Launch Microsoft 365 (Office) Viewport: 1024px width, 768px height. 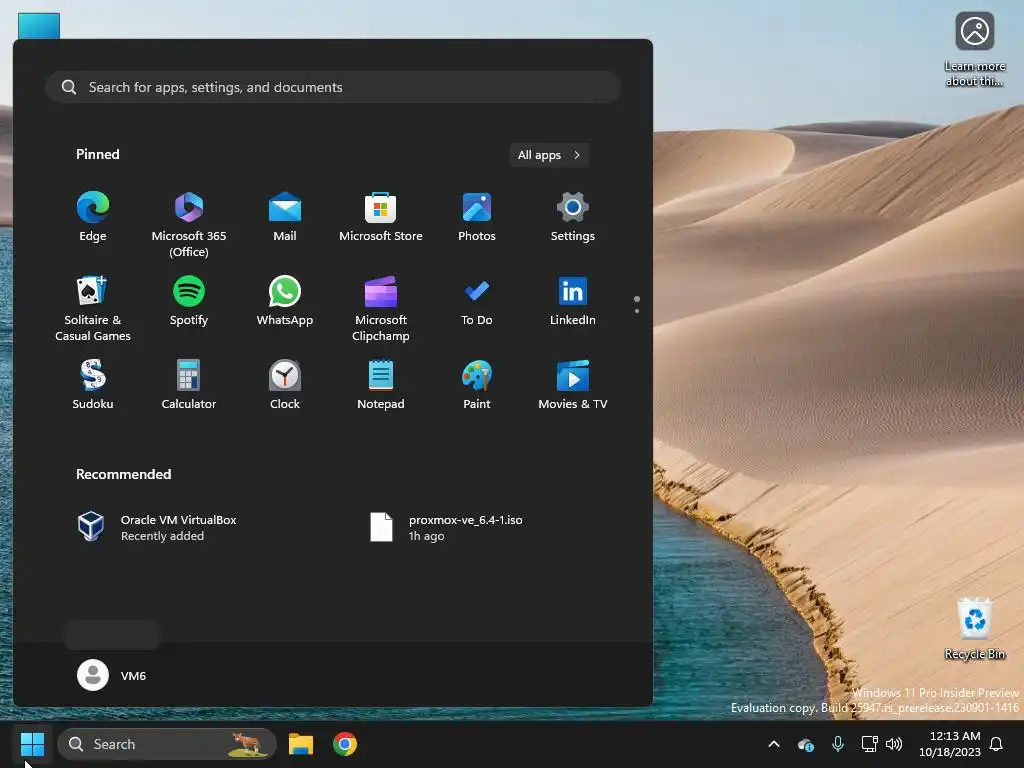point(189,225)
